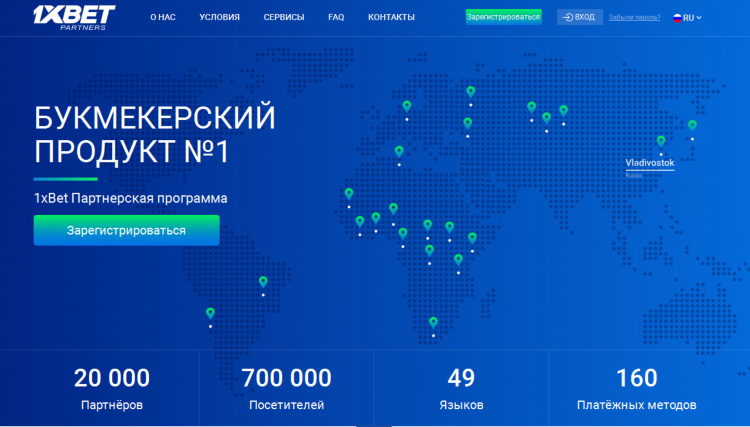The height and width of the screenshot is (427, 750).
Task: Open the О НАС menu item
Action: pyautogui.click(x=163, y=17)
